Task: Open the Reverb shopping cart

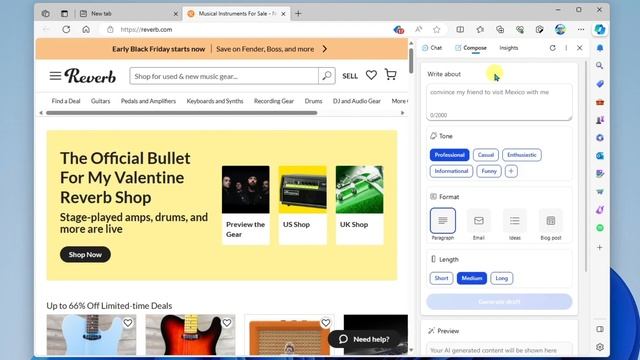Action: coord(391,74)
